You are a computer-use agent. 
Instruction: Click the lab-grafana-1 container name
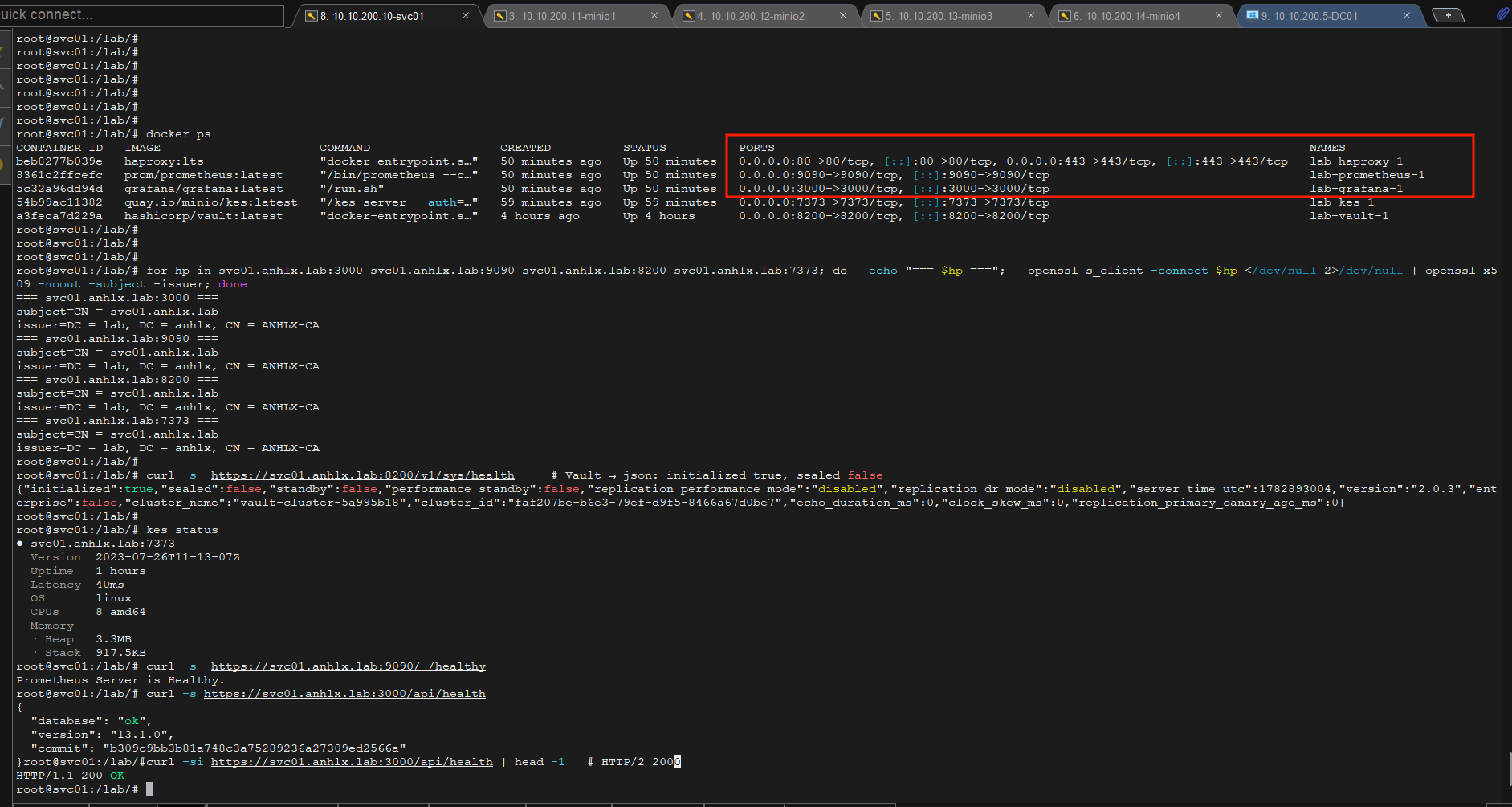1356,189
